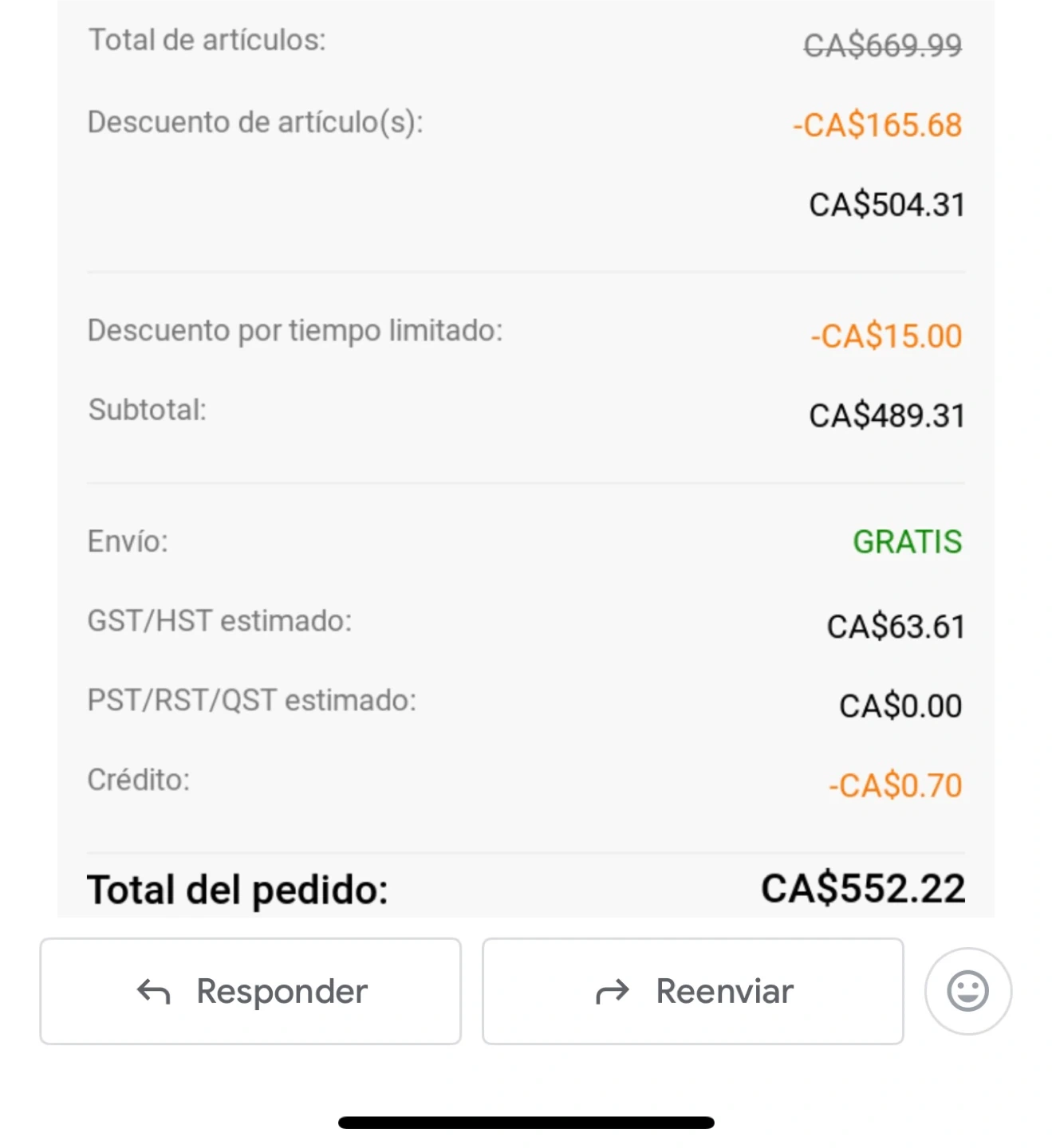1052x1148 pixels.
Task: Tap the 'Descuento por tiempo limitado:' label
Action: tap(295, 330)
